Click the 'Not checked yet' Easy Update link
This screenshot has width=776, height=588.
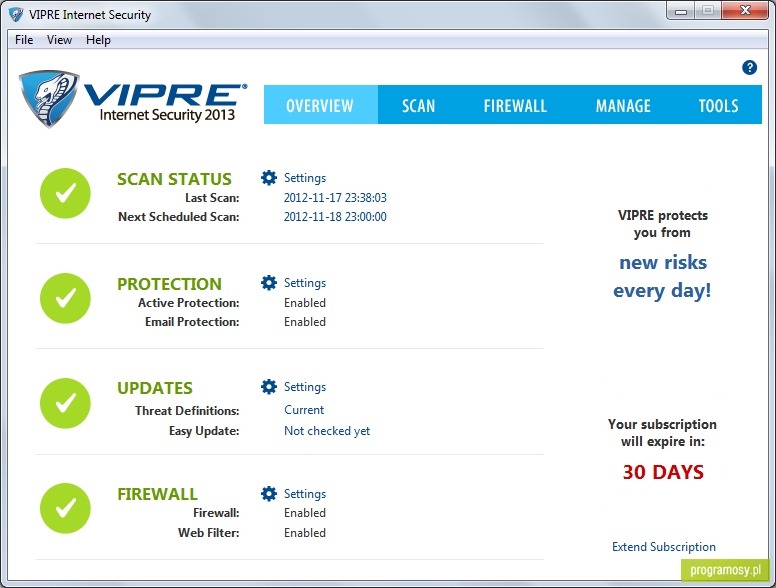coord(327,431)
